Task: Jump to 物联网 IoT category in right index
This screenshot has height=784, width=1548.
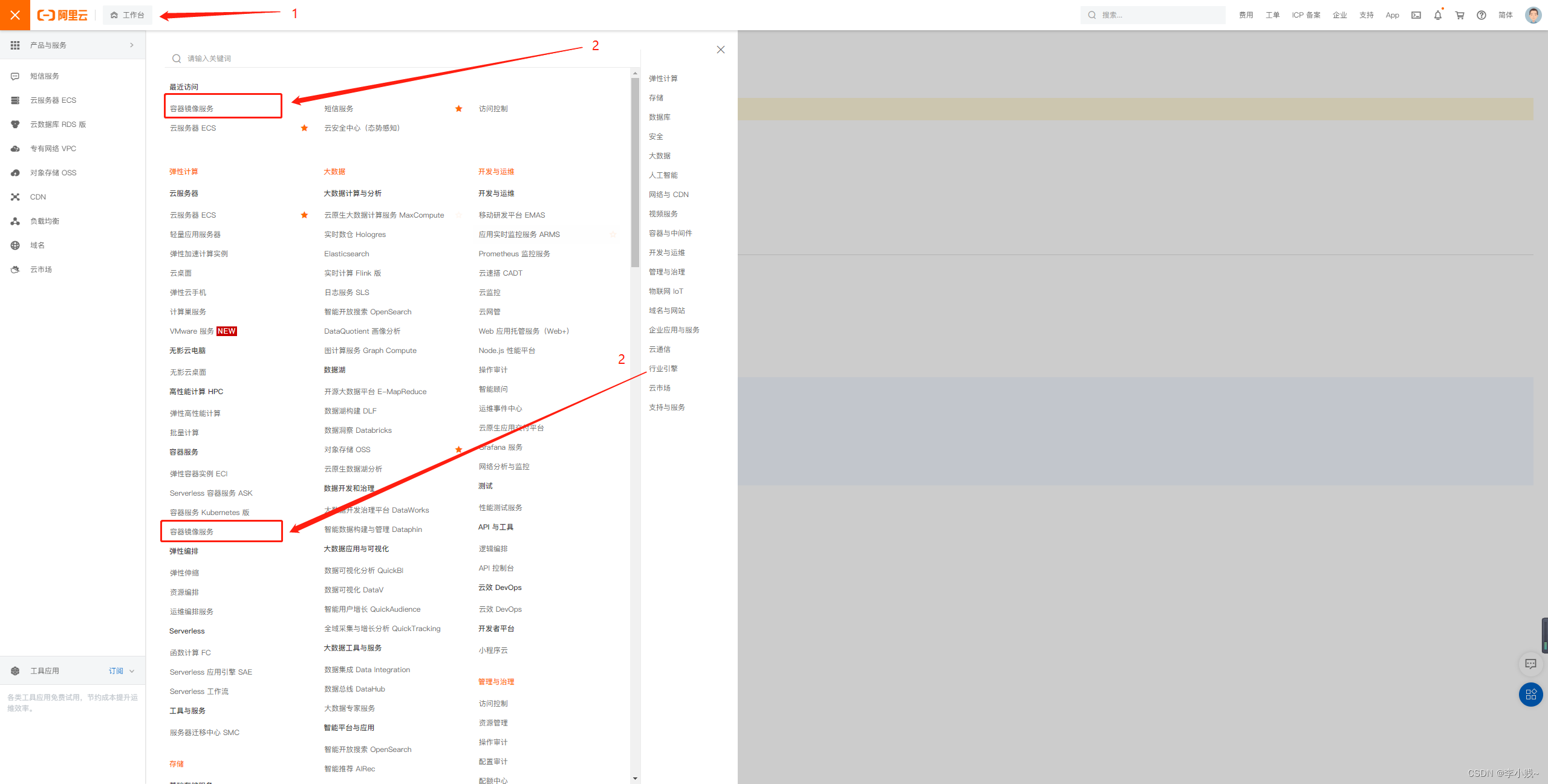Action: click(x=666, y=291)
